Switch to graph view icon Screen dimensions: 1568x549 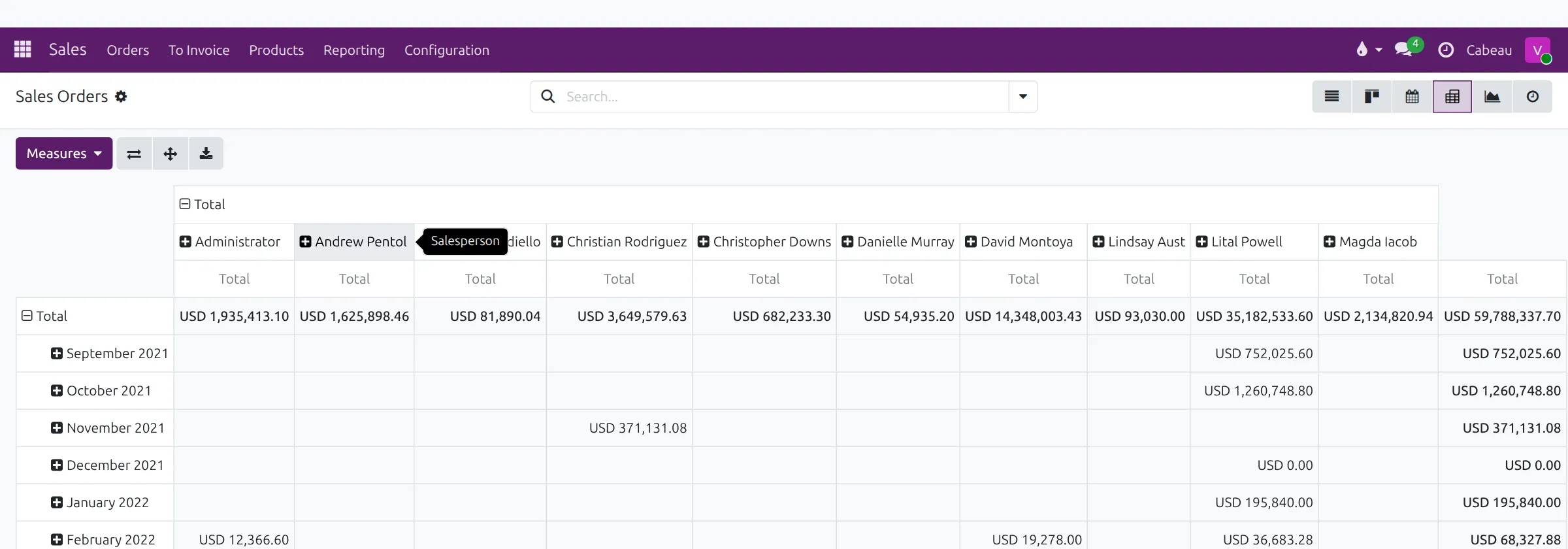[x=1492, y=97]
